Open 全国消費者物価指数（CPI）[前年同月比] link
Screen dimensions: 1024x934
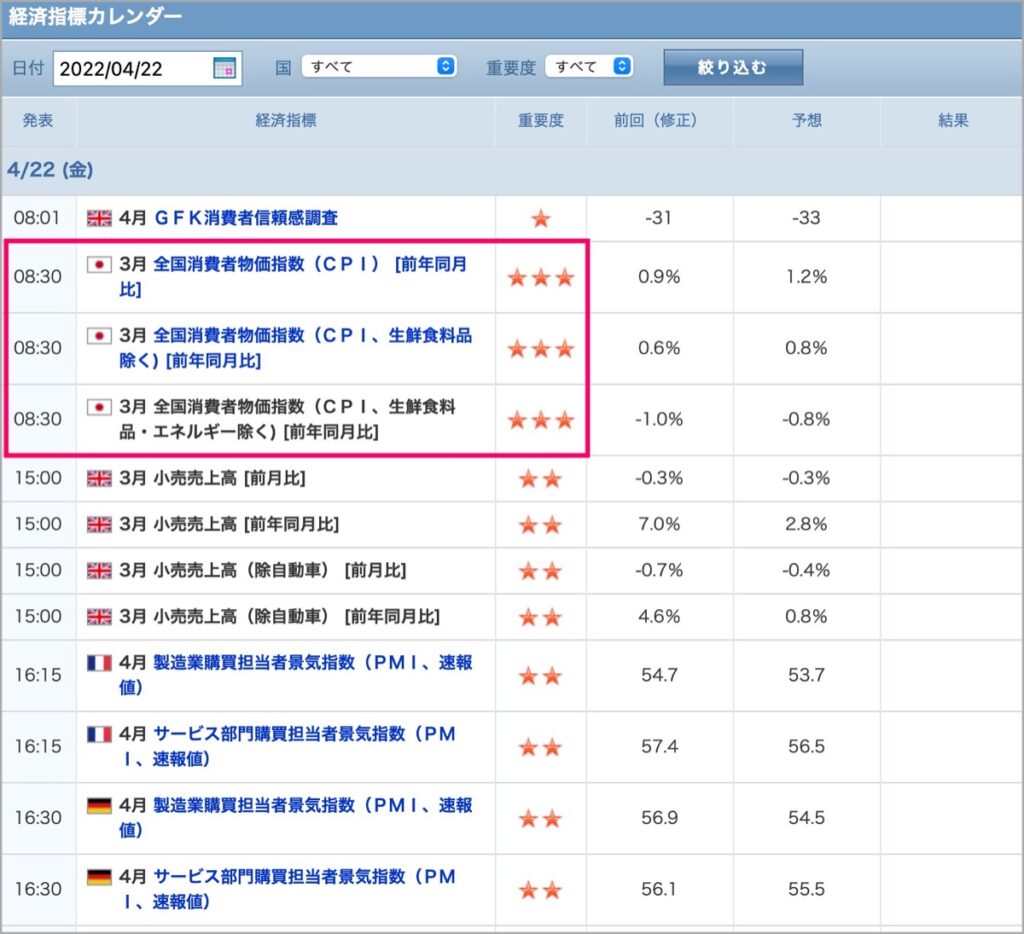pyautogui.click(x=293, y=276)
